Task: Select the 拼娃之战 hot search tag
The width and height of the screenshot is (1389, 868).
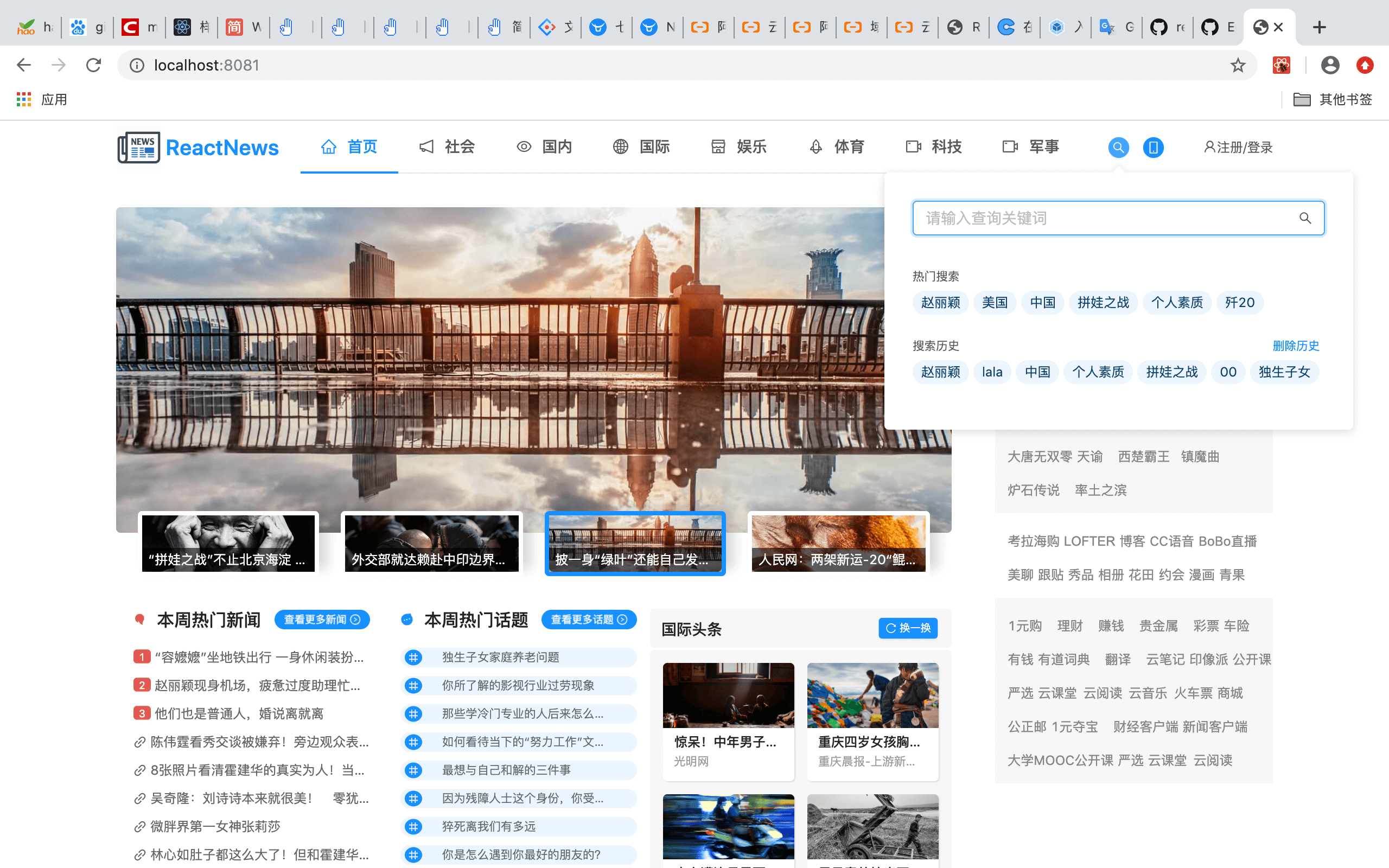Action: [1103, 303]
